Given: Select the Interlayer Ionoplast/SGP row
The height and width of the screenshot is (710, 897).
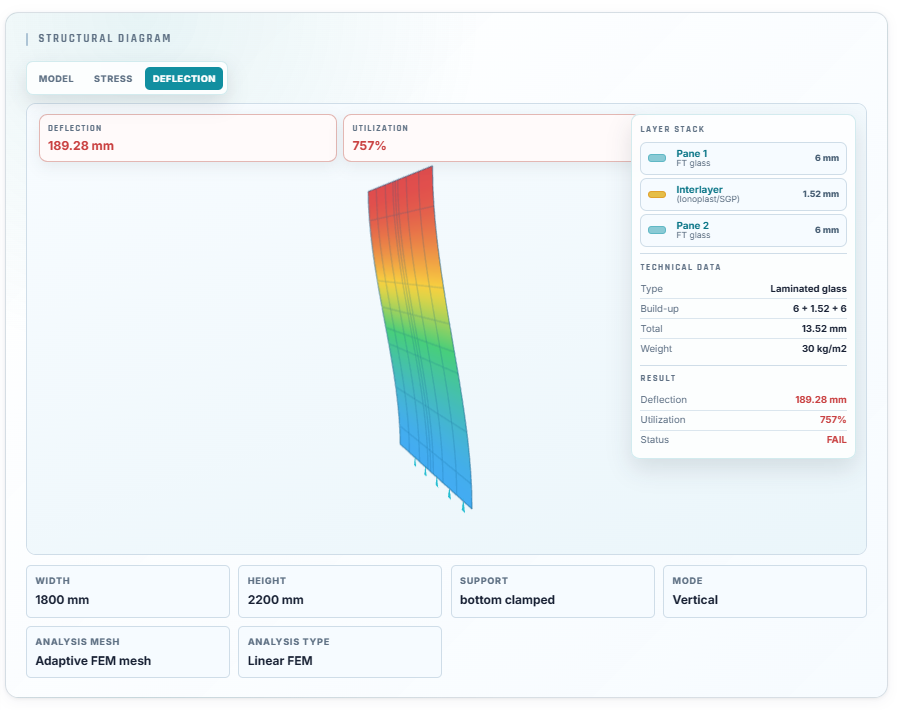Looking at the screenshot, I should click(x=743, y=195).
